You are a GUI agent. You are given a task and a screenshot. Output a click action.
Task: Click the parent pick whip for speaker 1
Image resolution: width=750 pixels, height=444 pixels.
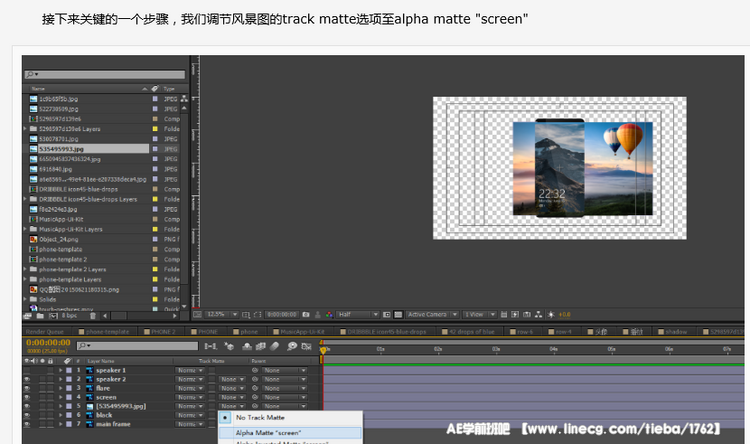coord(255,370)
